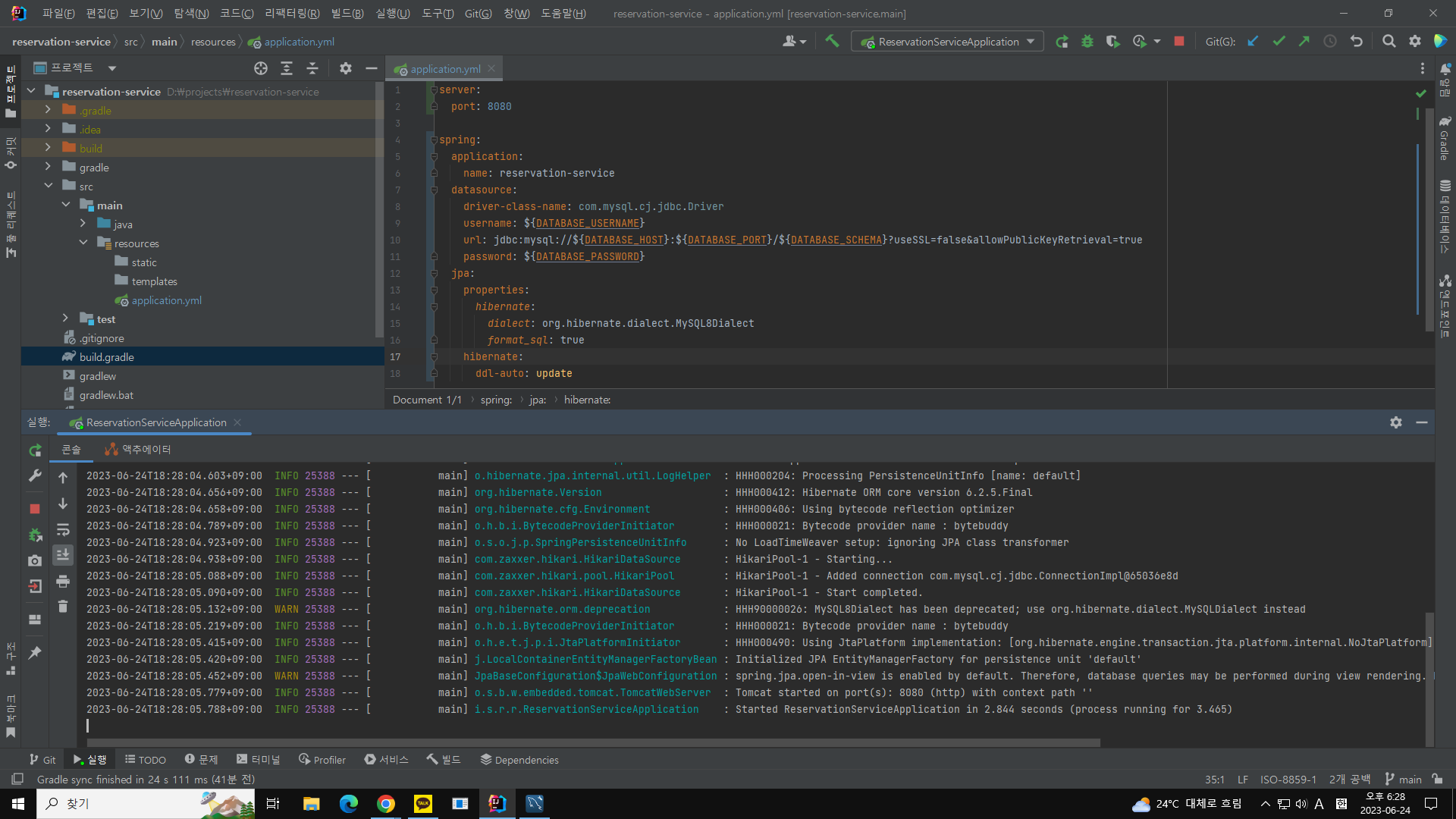
Task: Click the Search Everywhere magnifier icon
Action: (x=1389, y=42)
